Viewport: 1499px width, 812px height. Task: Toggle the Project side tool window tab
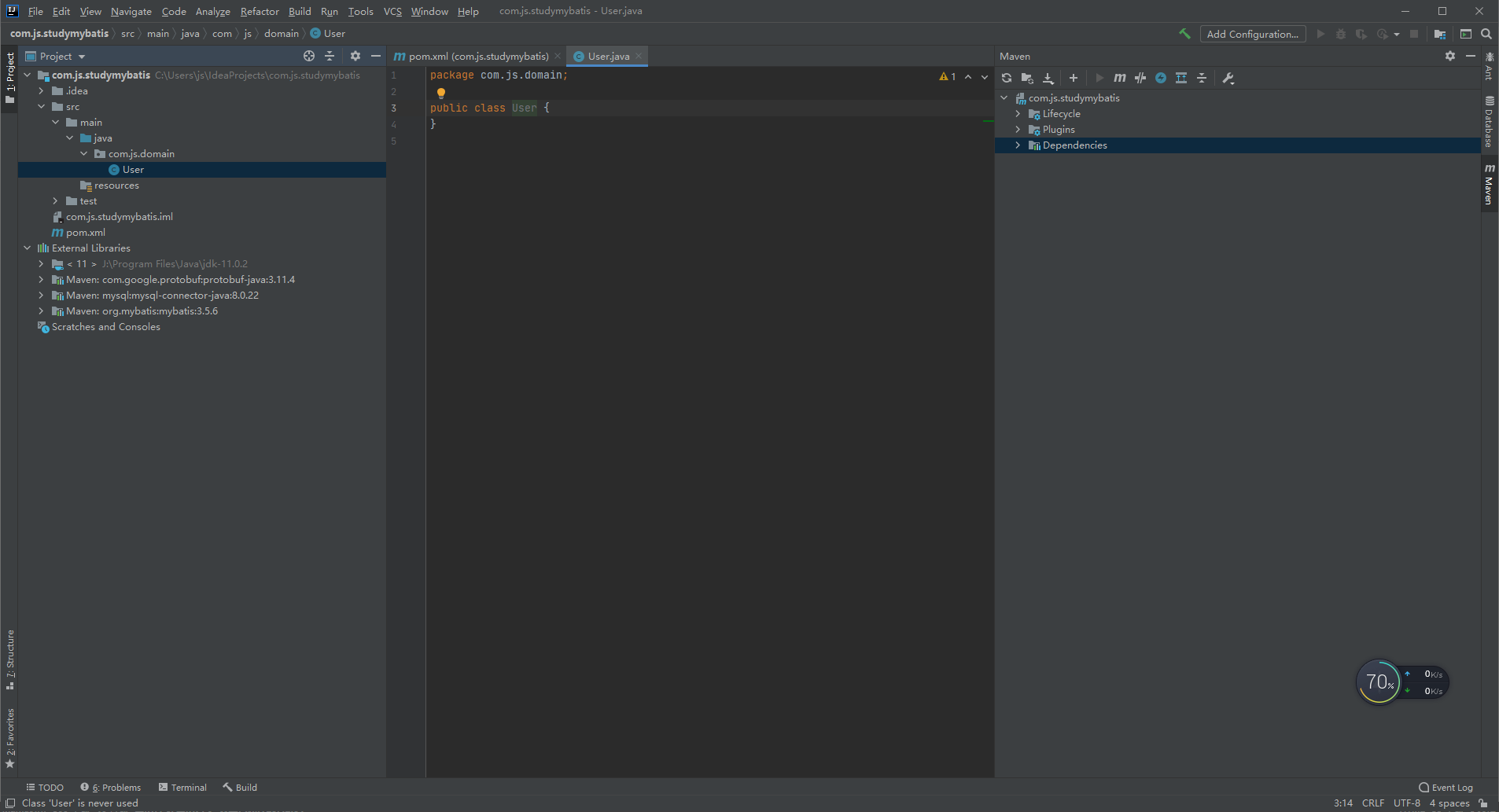(9, 79)
